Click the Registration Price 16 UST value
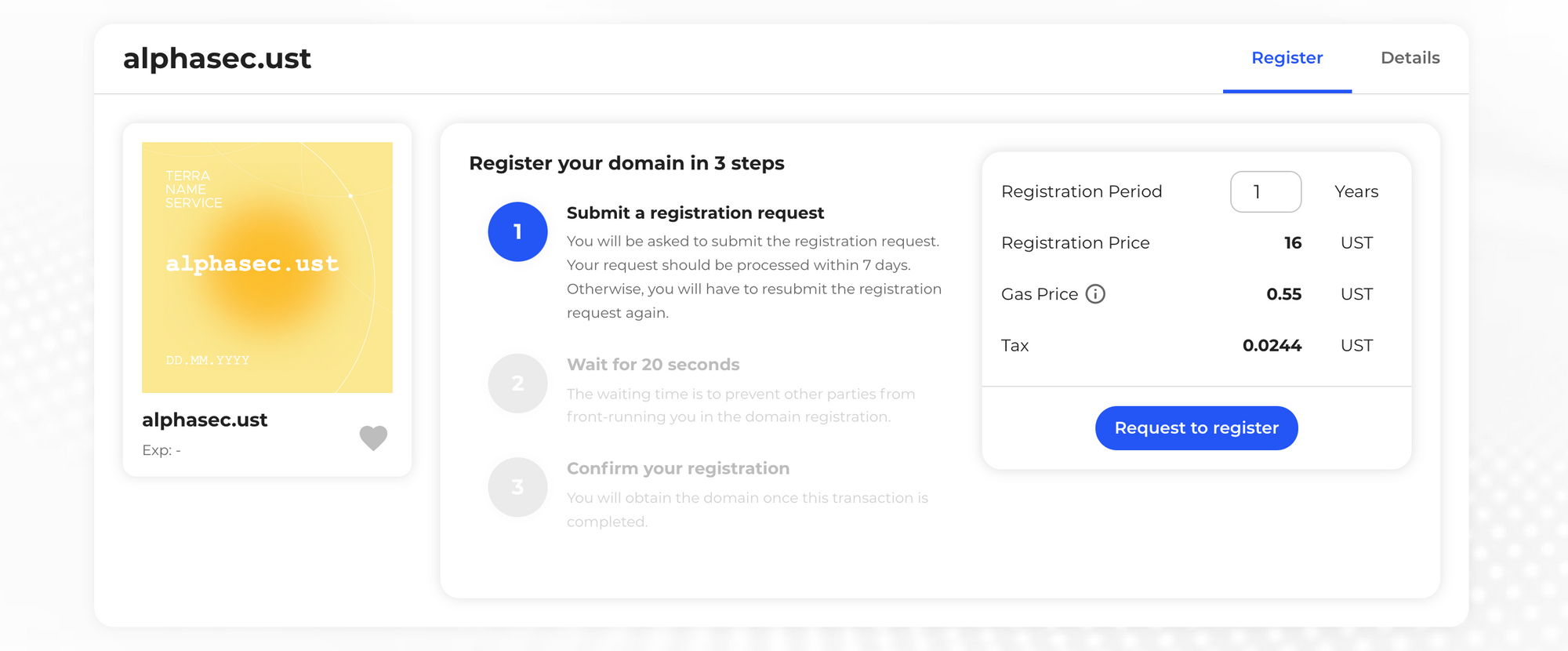Image resolution: width=1568 pixels, height=651 pixels. tap(1294, 242)
